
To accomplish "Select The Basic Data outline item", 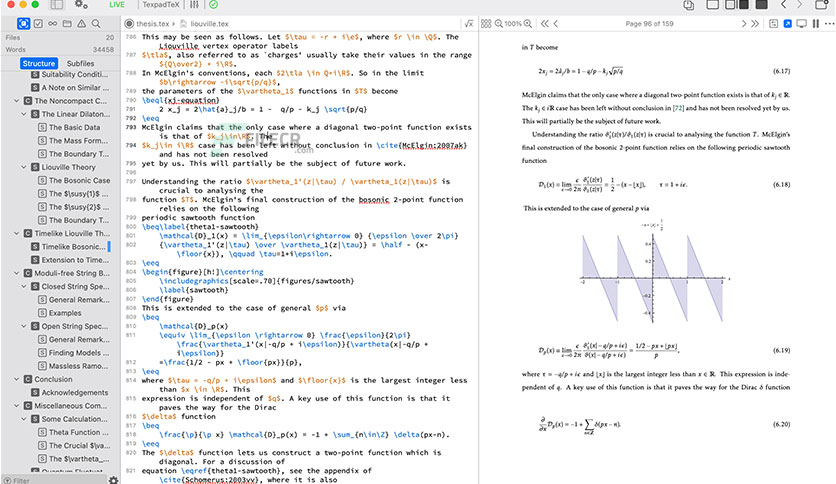I will (74, 127).
